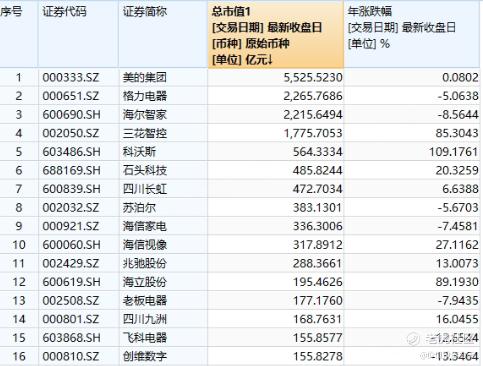Viewport: 483px width, 366px height.
Task: Select yearly change 20.3259 cell
Action: pos(412,170)
